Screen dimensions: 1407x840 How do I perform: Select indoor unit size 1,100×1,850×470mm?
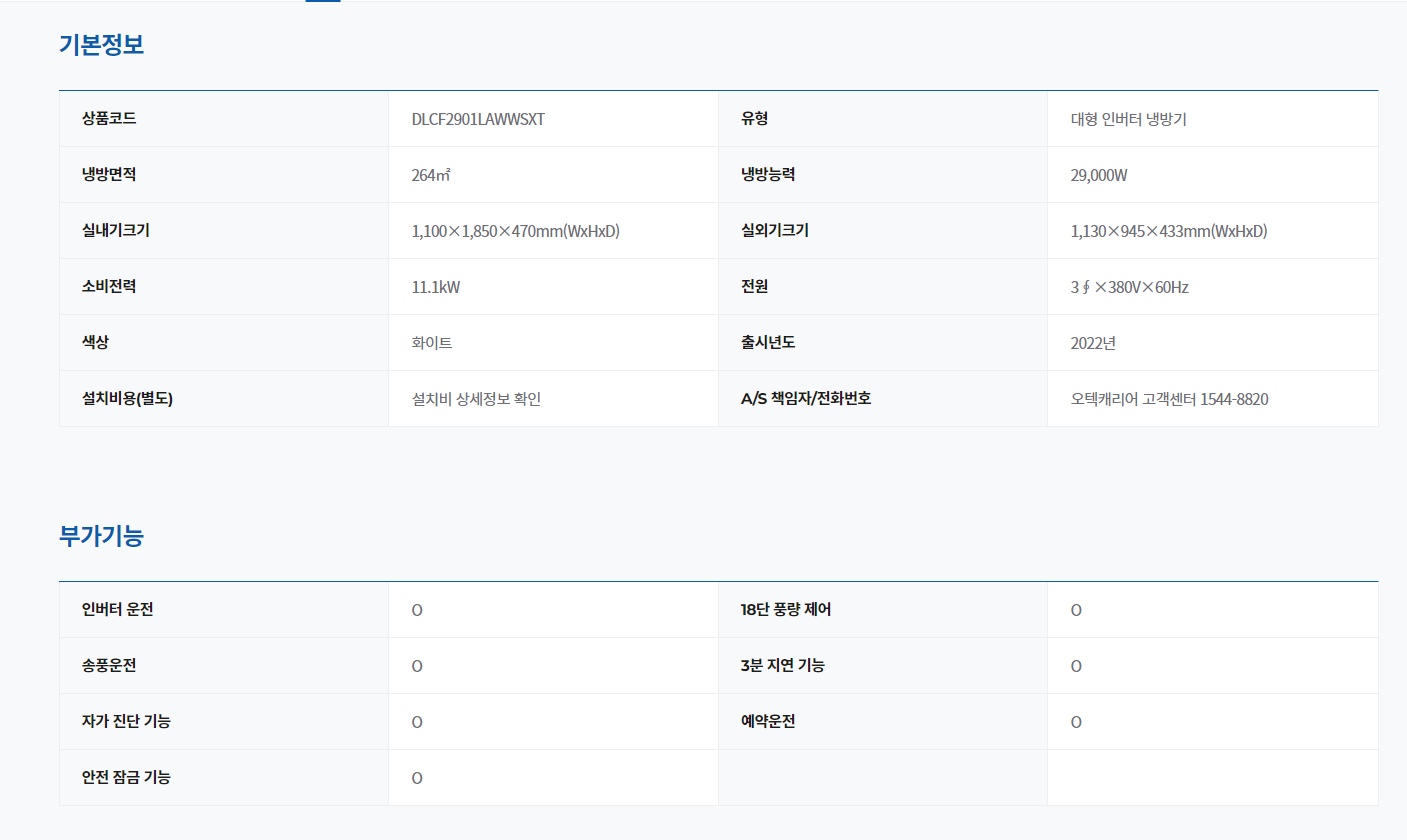click(515, 231)
